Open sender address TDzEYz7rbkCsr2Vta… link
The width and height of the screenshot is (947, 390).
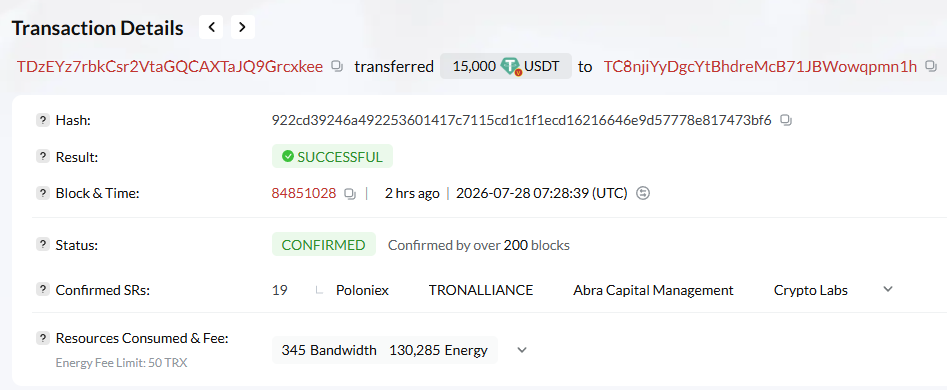(170, 66)
